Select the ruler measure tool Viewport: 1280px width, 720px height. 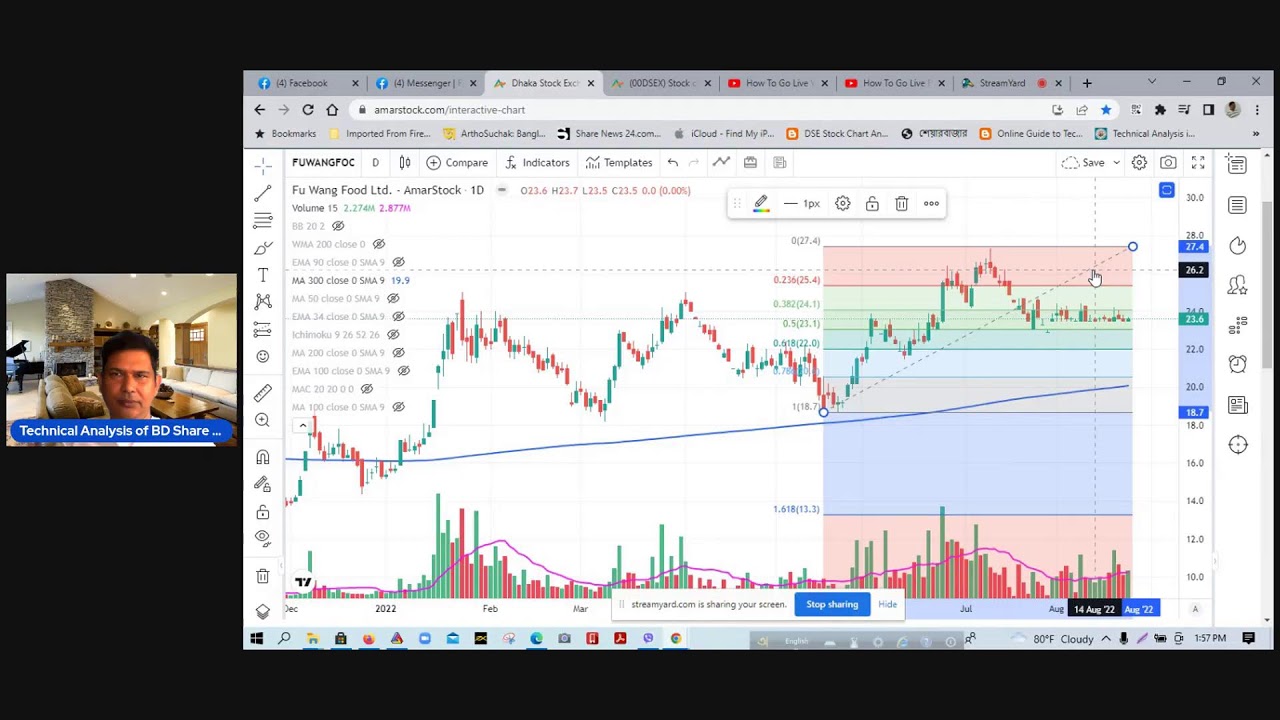[263, 393]
